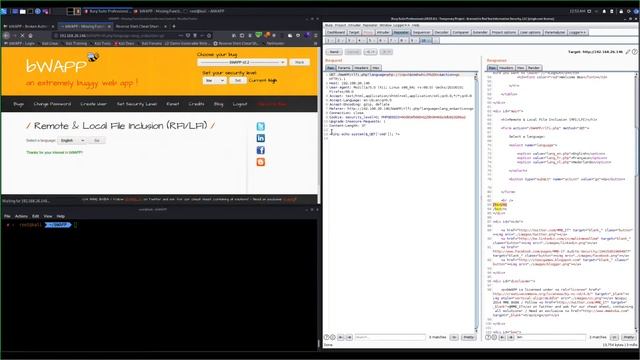The image size is (640, 360).
Task: Switch response view to Render tab
Action: [534, 68]
